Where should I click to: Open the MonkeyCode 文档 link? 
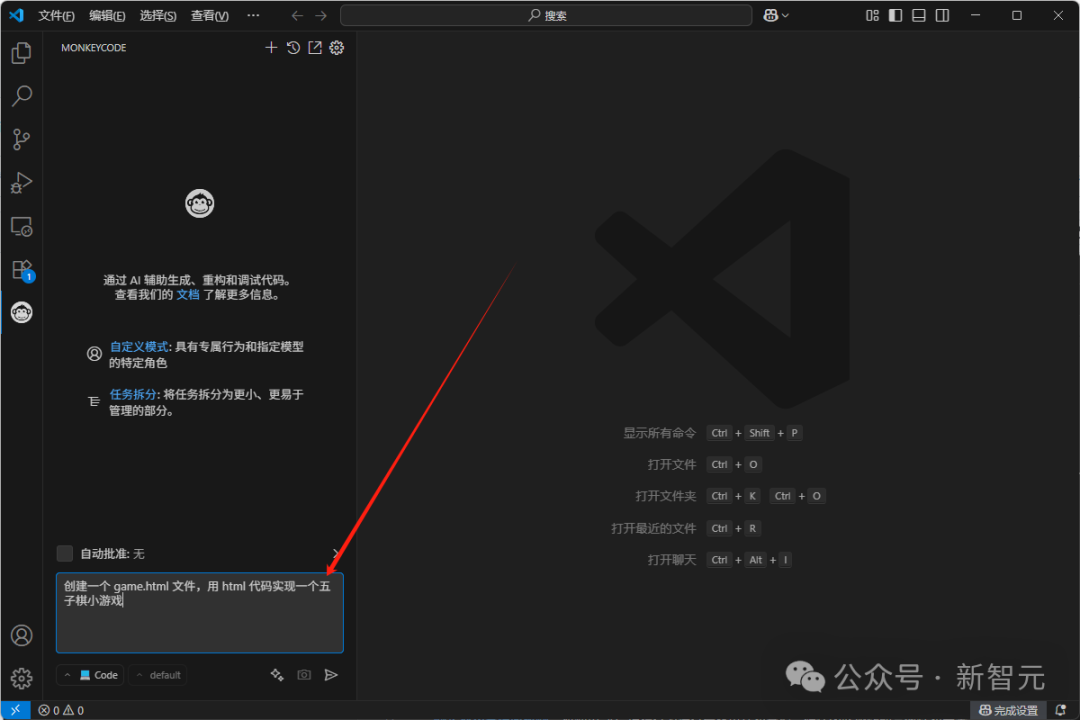[187, 293]
